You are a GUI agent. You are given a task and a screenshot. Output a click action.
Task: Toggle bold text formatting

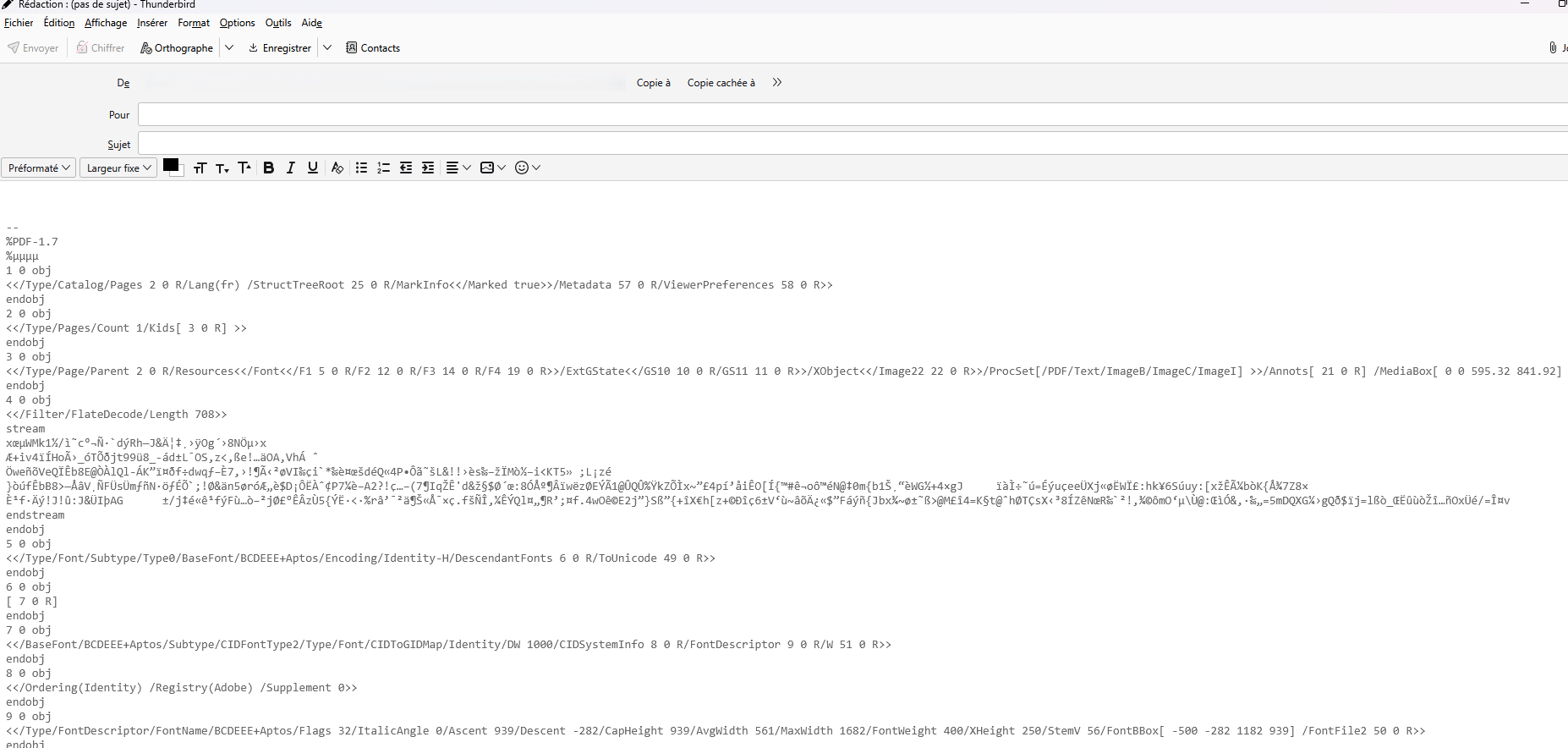point(269,168)
